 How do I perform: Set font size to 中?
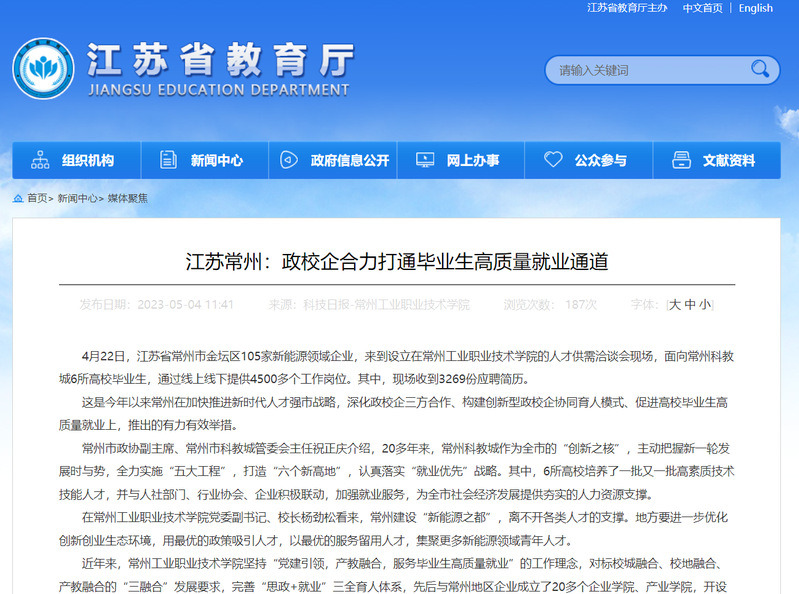tap(690, 304)
